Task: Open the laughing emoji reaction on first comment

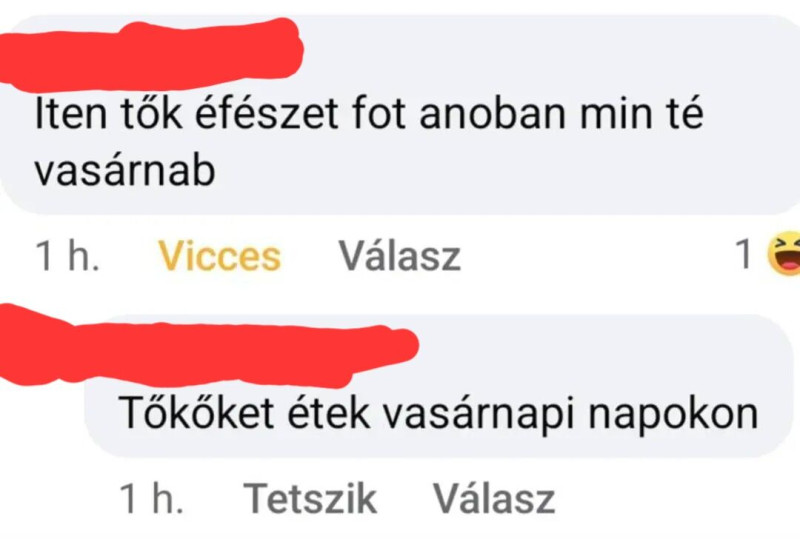Action: click(x=785, y=254)
